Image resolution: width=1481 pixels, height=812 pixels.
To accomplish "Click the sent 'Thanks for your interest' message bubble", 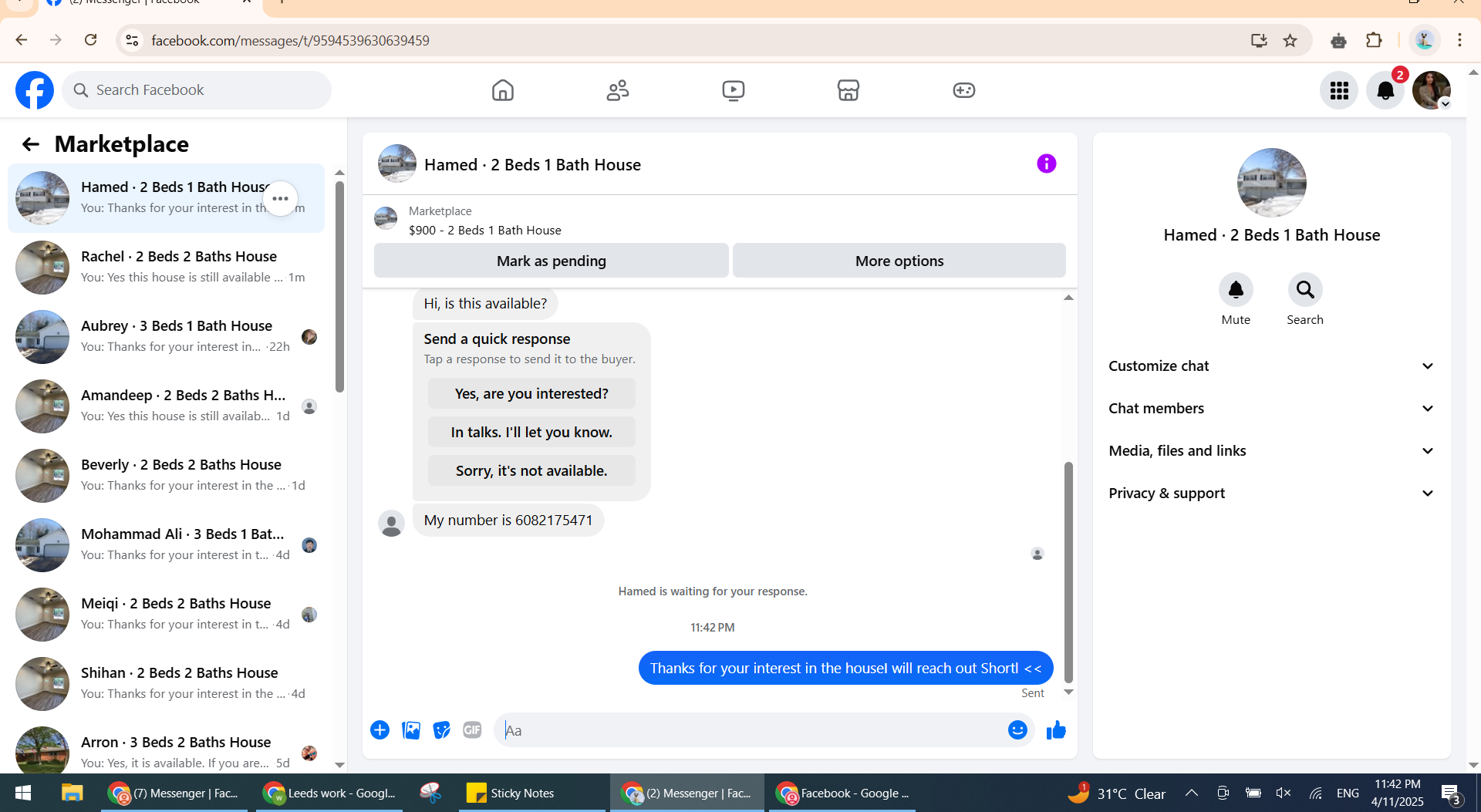I will coord(845,668).
